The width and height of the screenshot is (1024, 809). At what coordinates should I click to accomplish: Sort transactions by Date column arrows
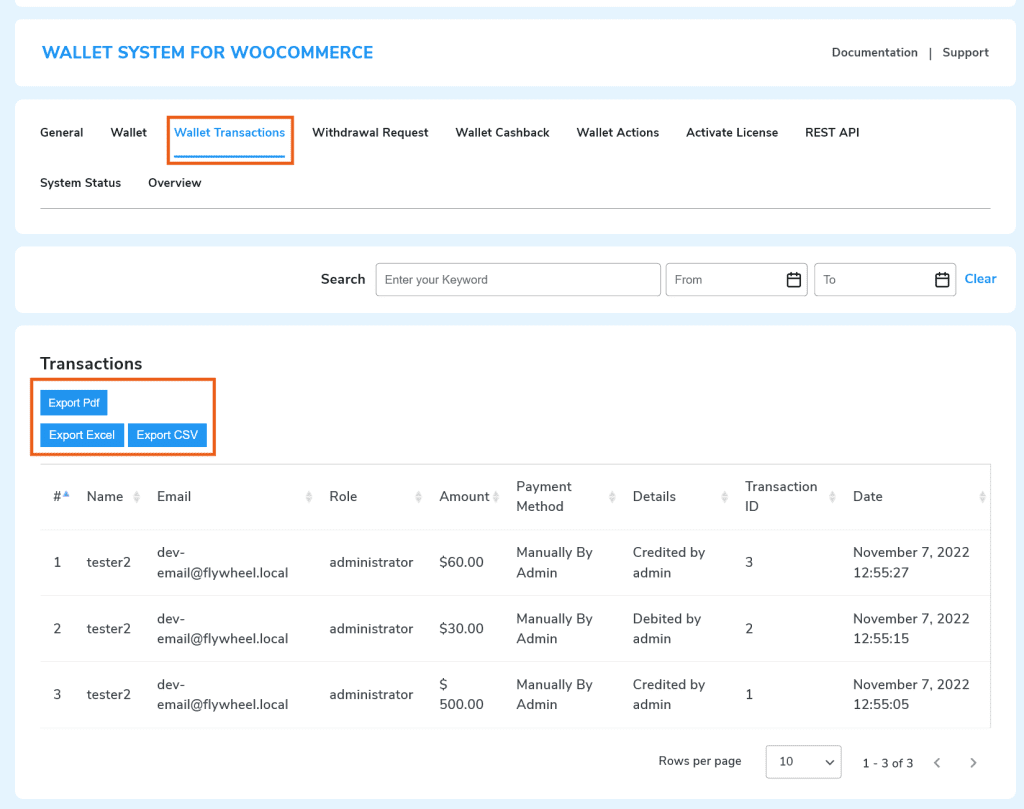coord(982,497)
